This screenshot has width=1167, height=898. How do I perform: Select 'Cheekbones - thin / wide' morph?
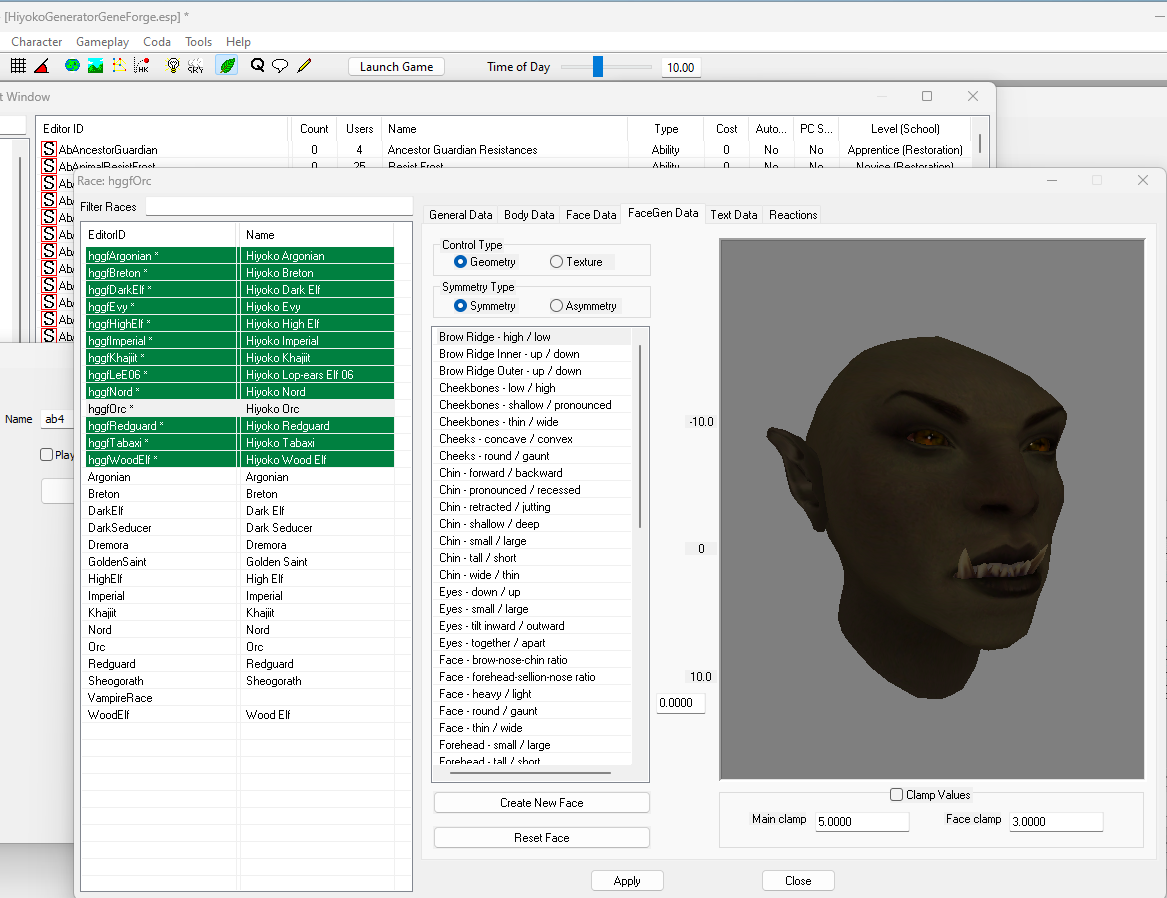532,422
